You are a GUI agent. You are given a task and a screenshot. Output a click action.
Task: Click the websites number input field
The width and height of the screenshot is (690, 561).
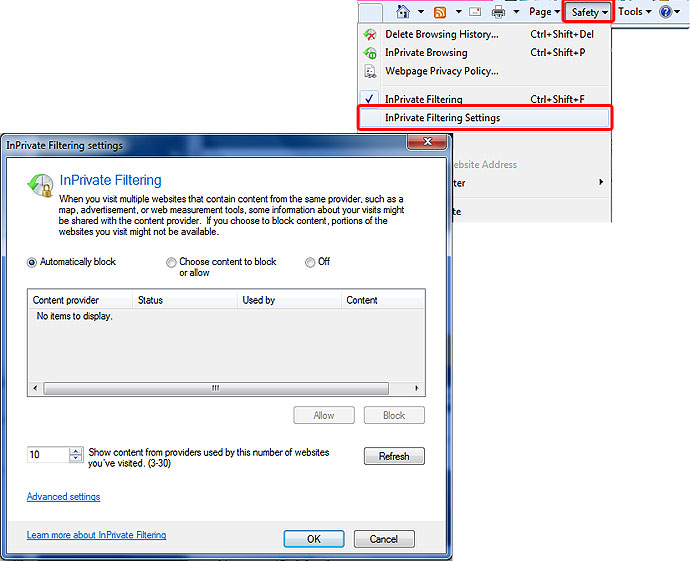pyautogui.click(x=46, y=455)
